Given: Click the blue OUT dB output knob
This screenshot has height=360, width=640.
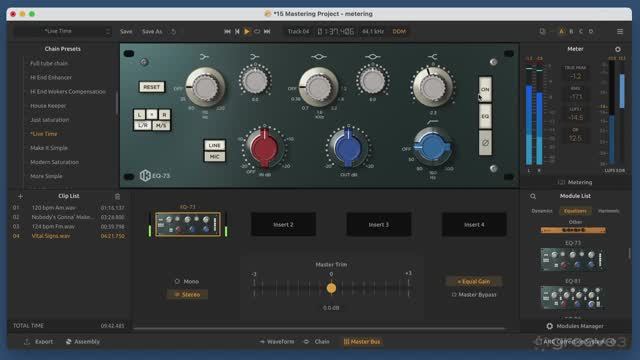Looking at the screenshot, I should click(x=348, y=148).
